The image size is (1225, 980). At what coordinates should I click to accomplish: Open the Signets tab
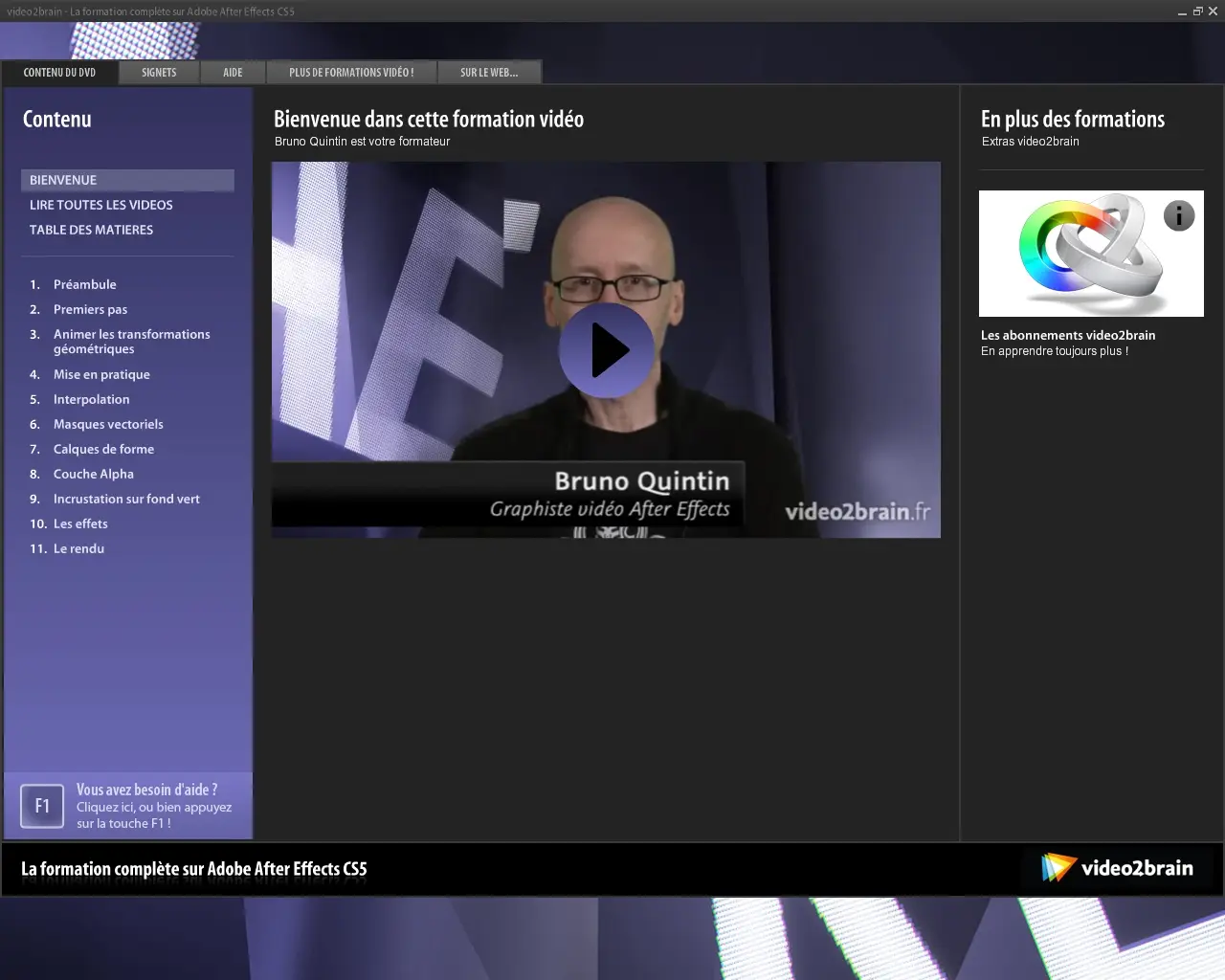pos(159,73)
